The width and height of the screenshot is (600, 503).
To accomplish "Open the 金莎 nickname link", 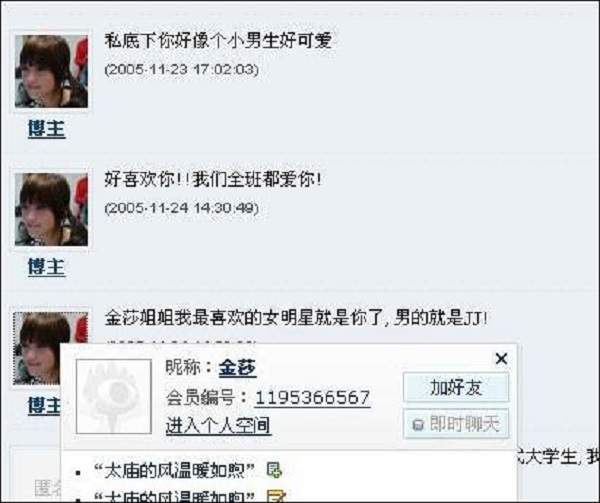I will (x=237, y=368).
